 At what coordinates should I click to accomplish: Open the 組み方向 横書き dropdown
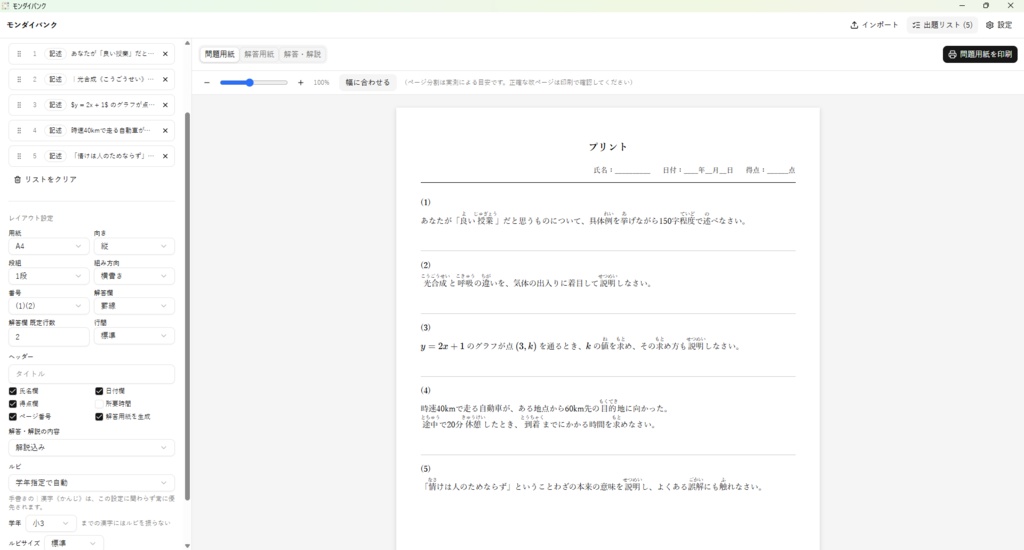point(134,276)
